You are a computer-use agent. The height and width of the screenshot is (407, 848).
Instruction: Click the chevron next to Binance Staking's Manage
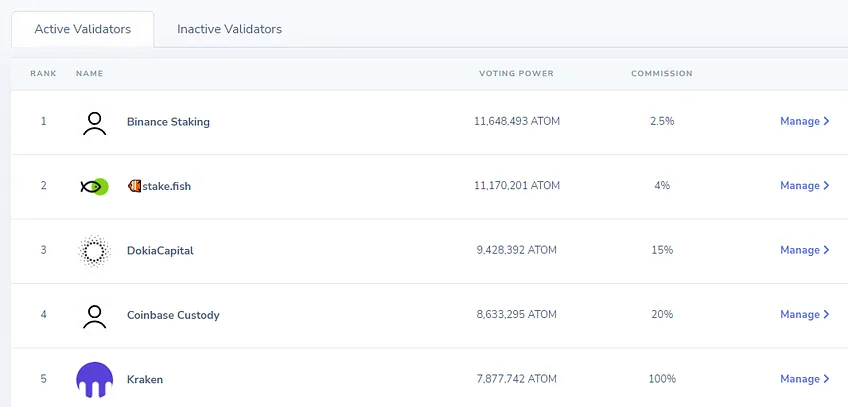coord(826,122)
